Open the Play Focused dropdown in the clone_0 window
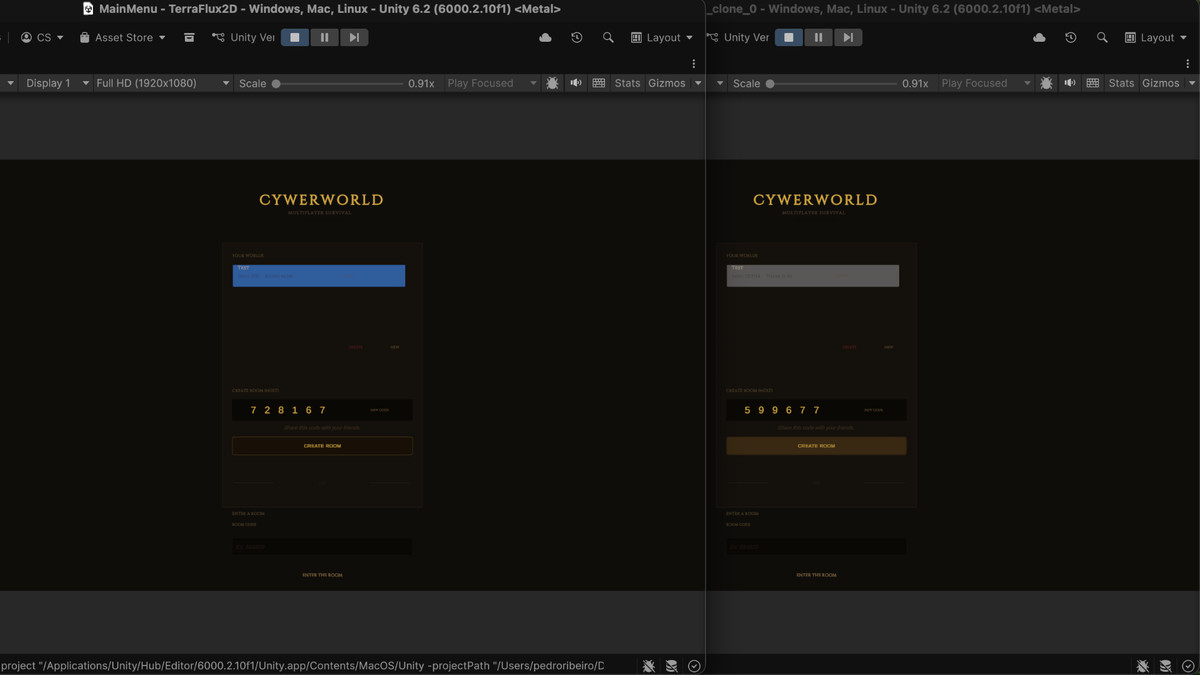Screen dimensions: 1200x675 pyautogui.click(x=985, y=83)
